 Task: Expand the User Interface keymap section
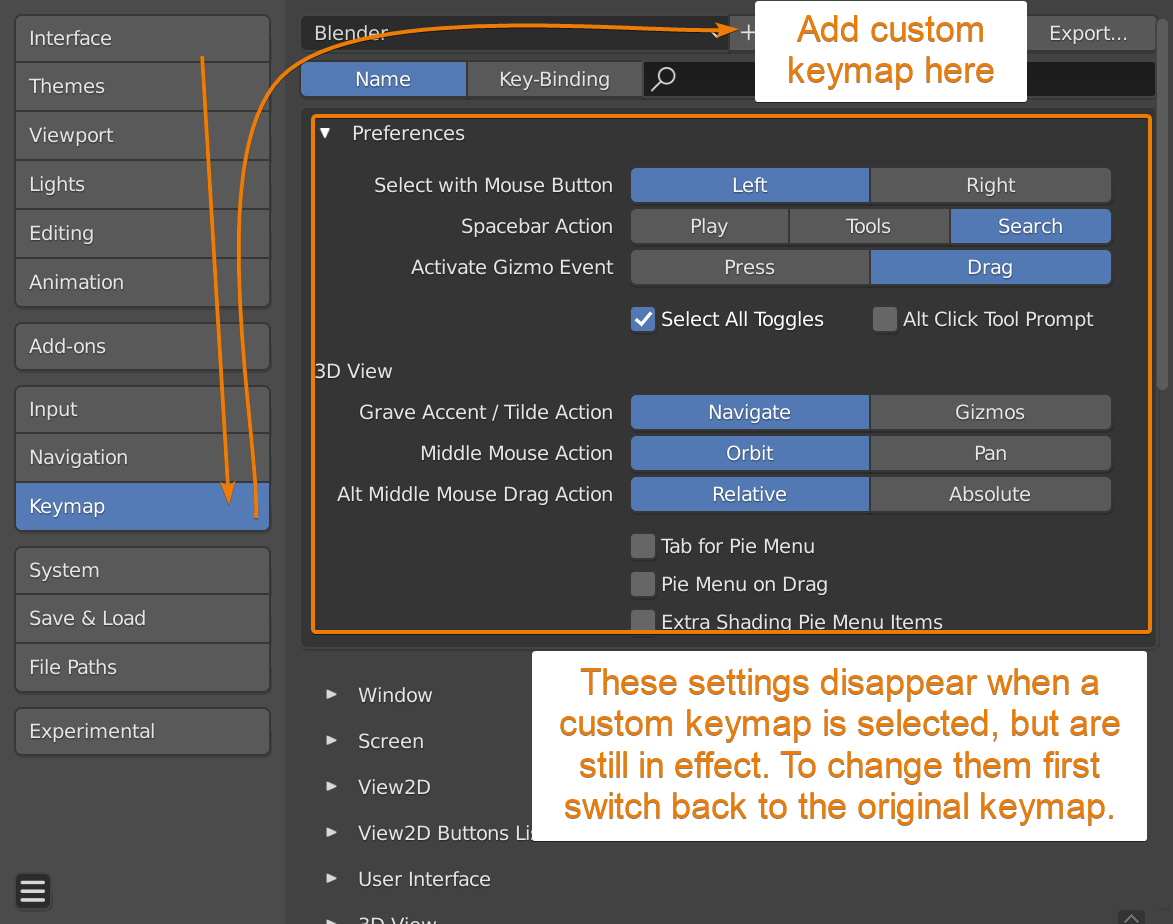[332, 879]
